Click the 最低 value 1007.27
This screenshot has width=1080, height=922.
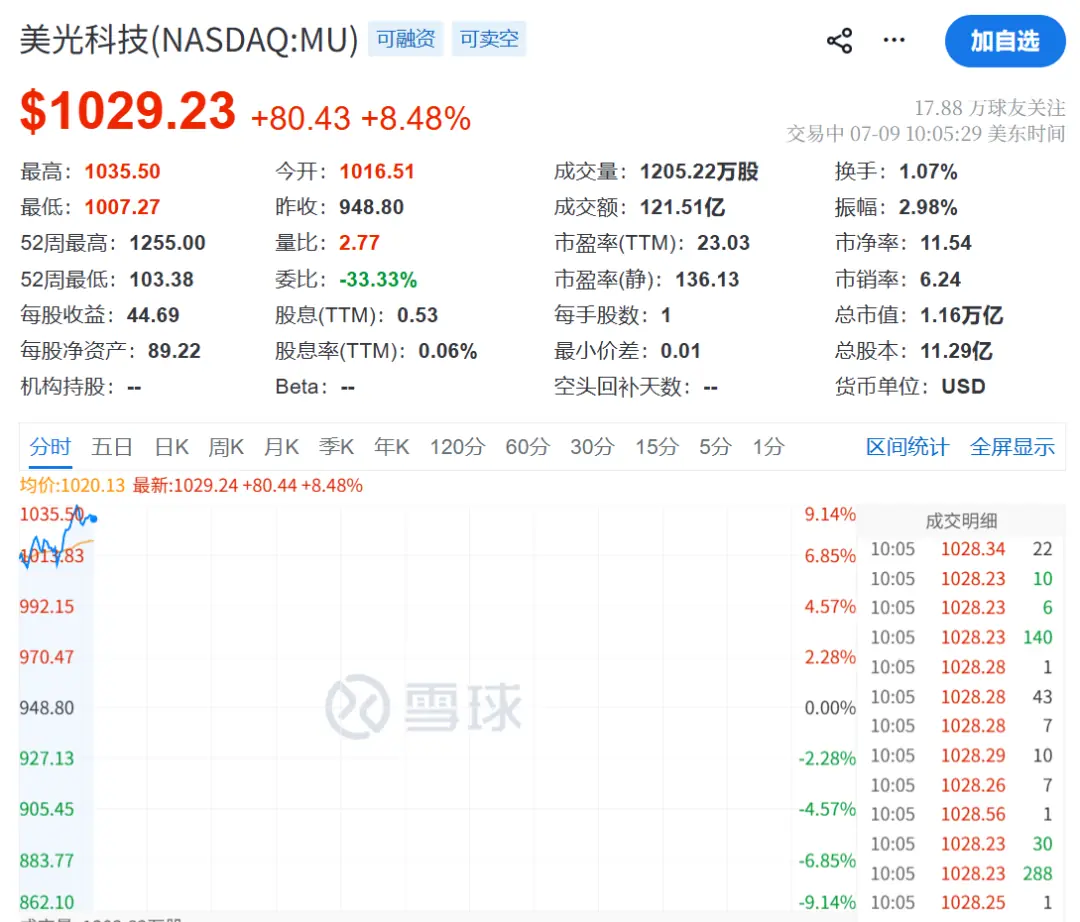pyautogui.click(x=123, y=207)
